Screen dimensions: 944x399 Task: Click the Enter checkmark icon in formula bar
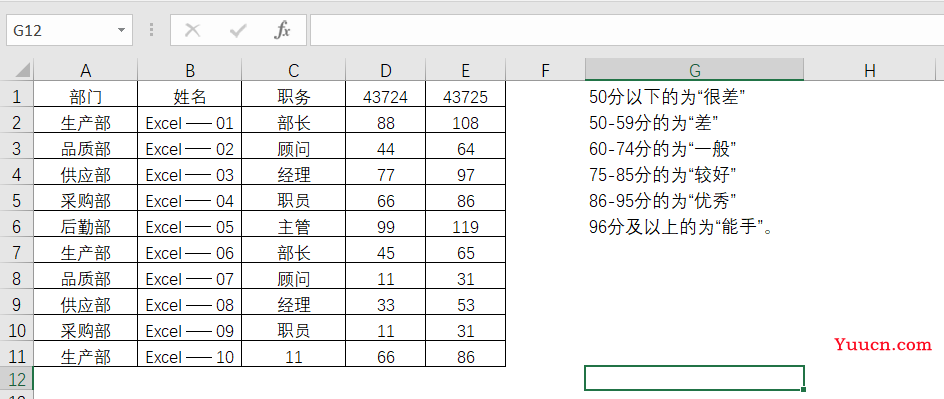coord(238,30)
